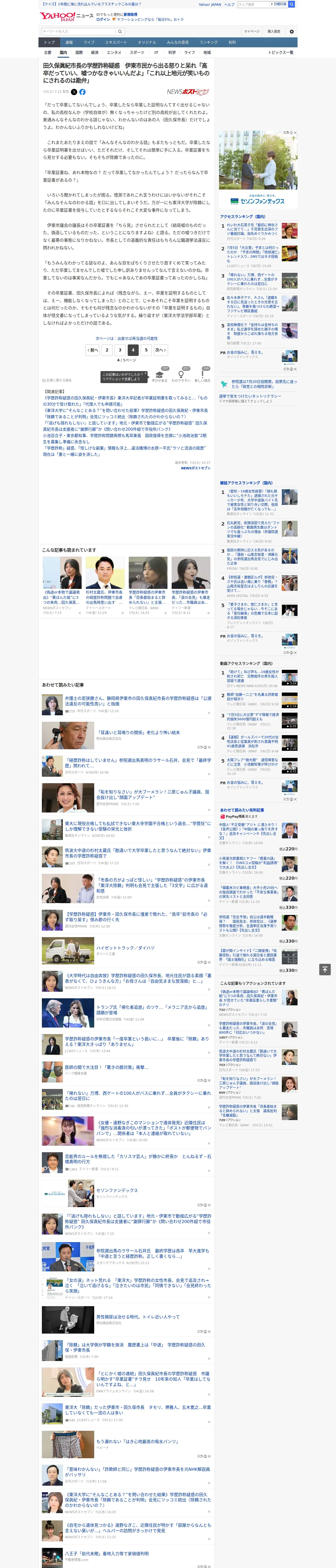Open the トップ tab
336x1568 pixels.
point(49,43)
